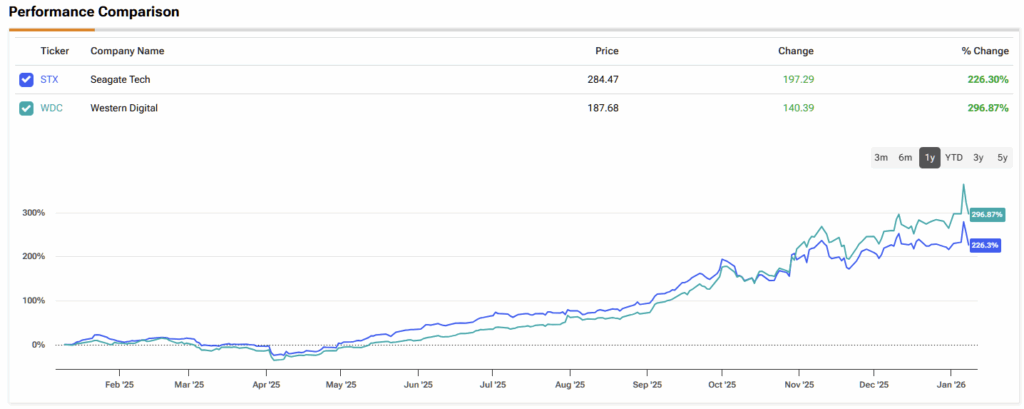Open the STX ticker link

[49, 79]
